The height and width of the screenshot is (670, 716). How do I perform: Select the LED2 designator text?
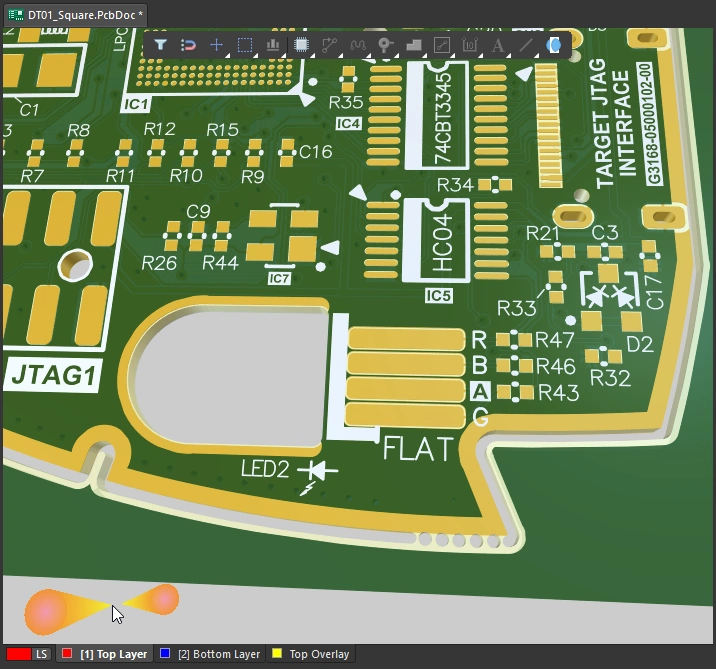point(265,469)
